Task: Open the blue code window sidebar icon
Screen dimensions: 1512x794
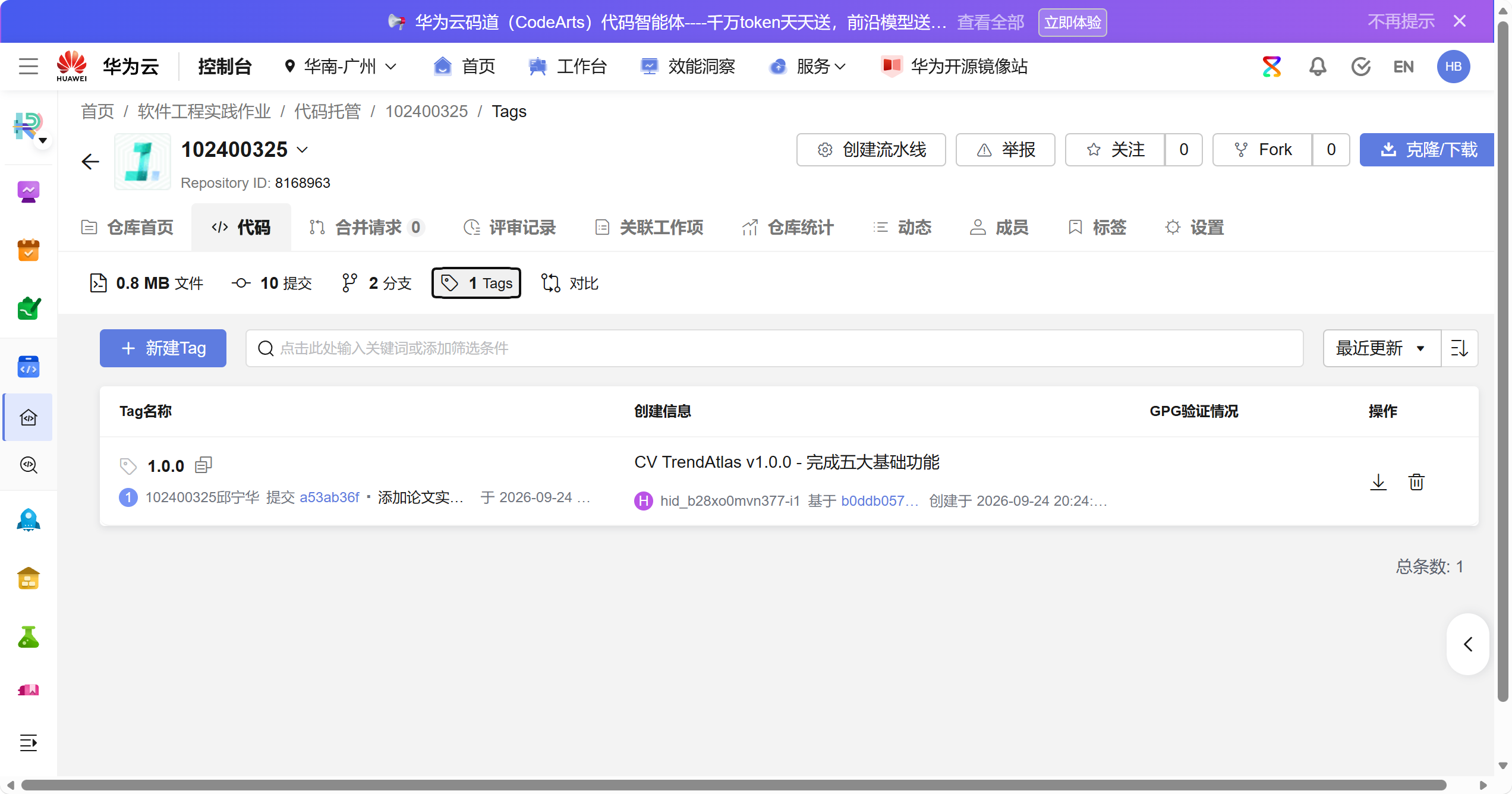Action: 29,367
